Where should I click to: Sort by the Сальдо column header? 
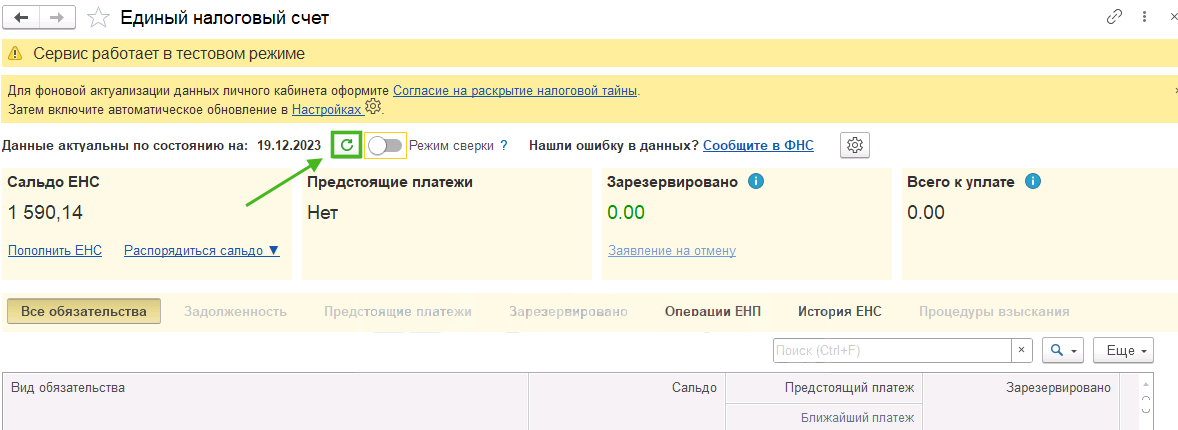(x=627, y=401)
